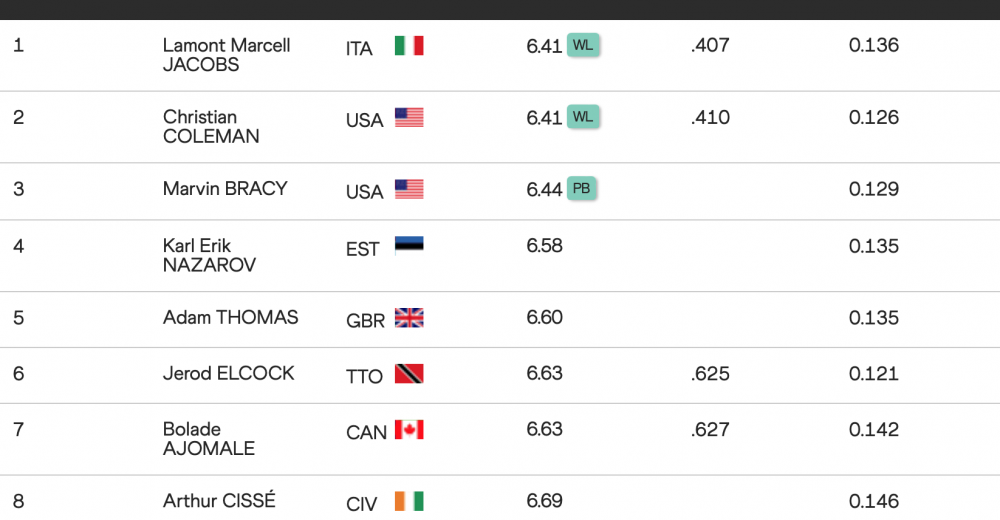Click the PB badge for Marvin Bracy
The image size is (1000, 520).
click(x=582, y=188)
